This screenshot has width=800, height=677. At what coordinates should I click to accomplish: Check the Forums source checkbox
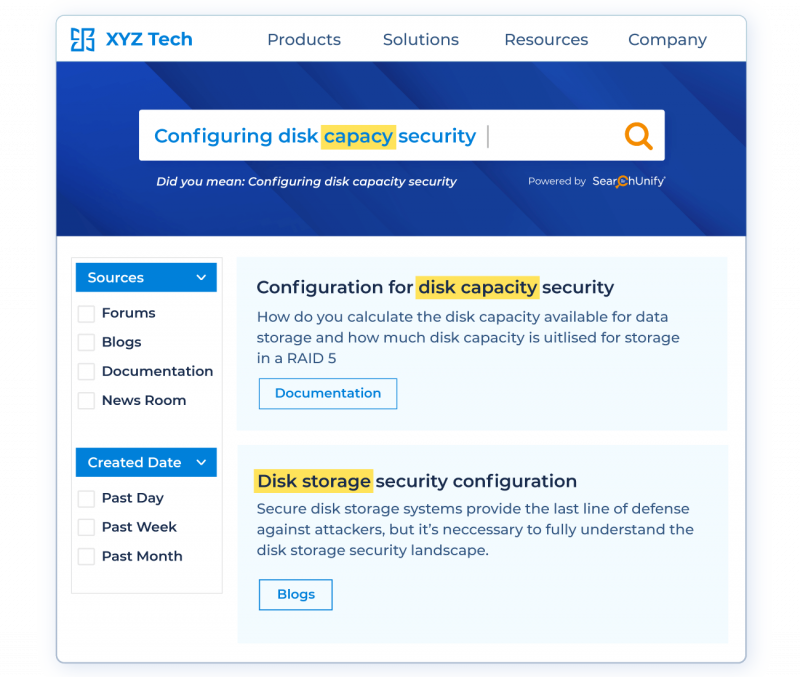point(86,313)
